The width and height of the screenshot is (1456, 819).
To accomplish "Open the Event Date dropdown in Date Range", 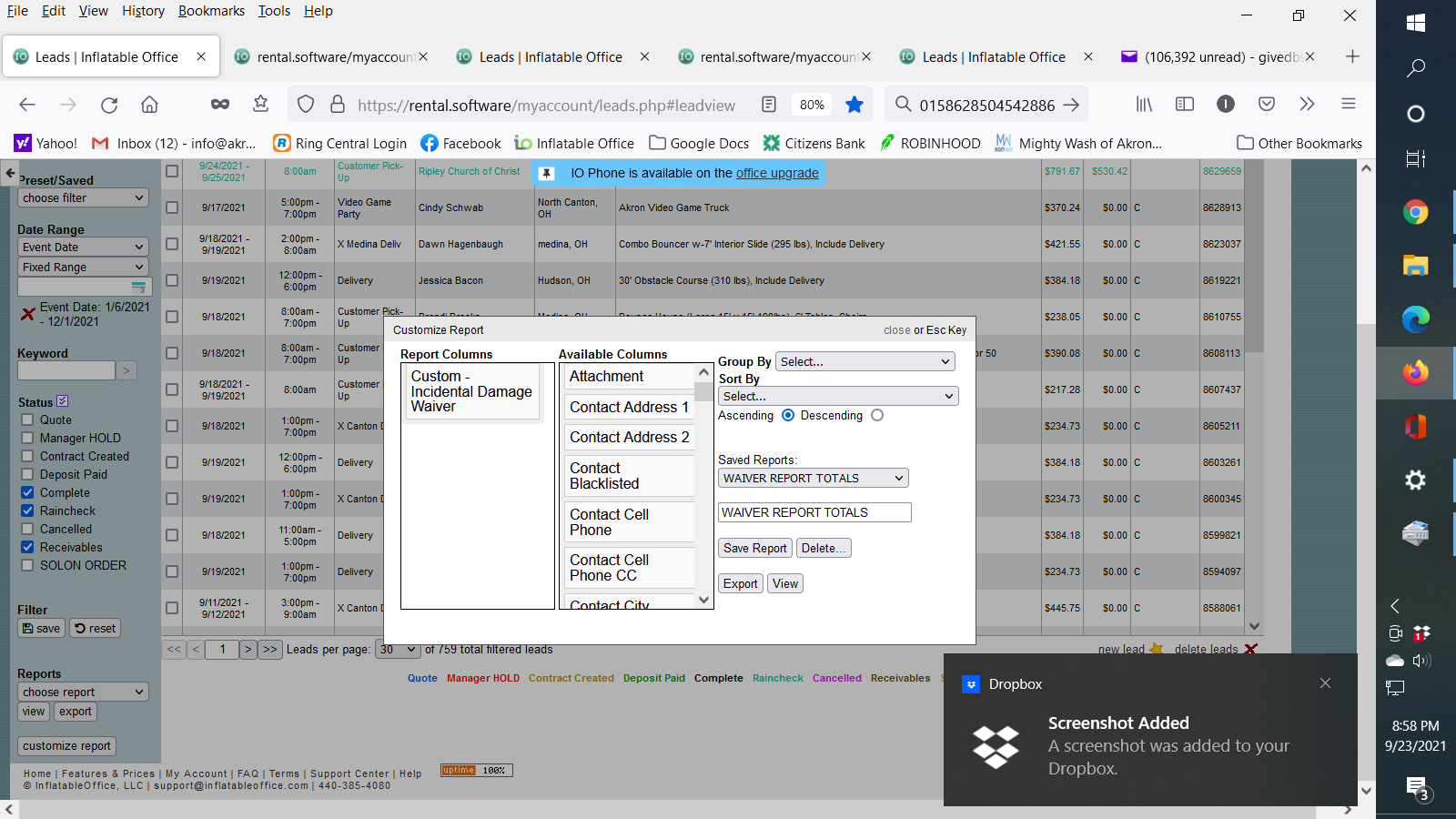I will (x=83, y=248).
